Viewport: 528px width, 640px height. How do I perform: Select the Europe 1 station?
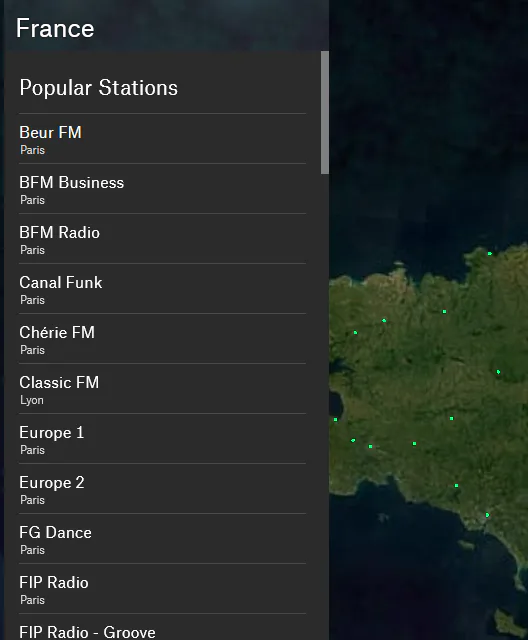click(x=162, y=439)
